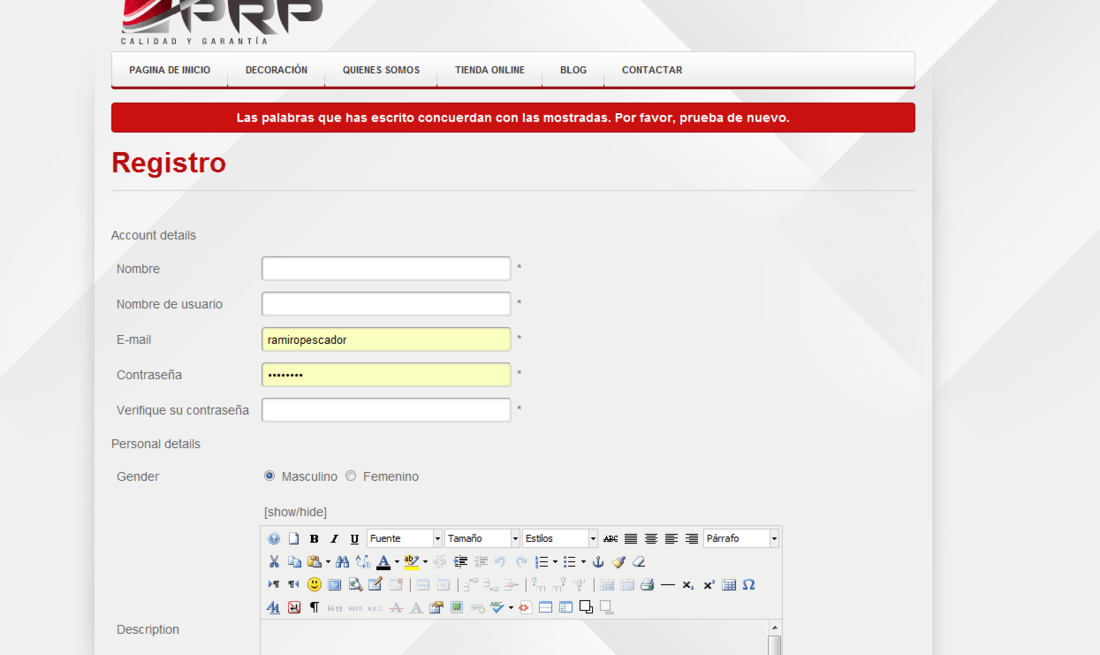Cut selection with scissors icon

(274, 562)
